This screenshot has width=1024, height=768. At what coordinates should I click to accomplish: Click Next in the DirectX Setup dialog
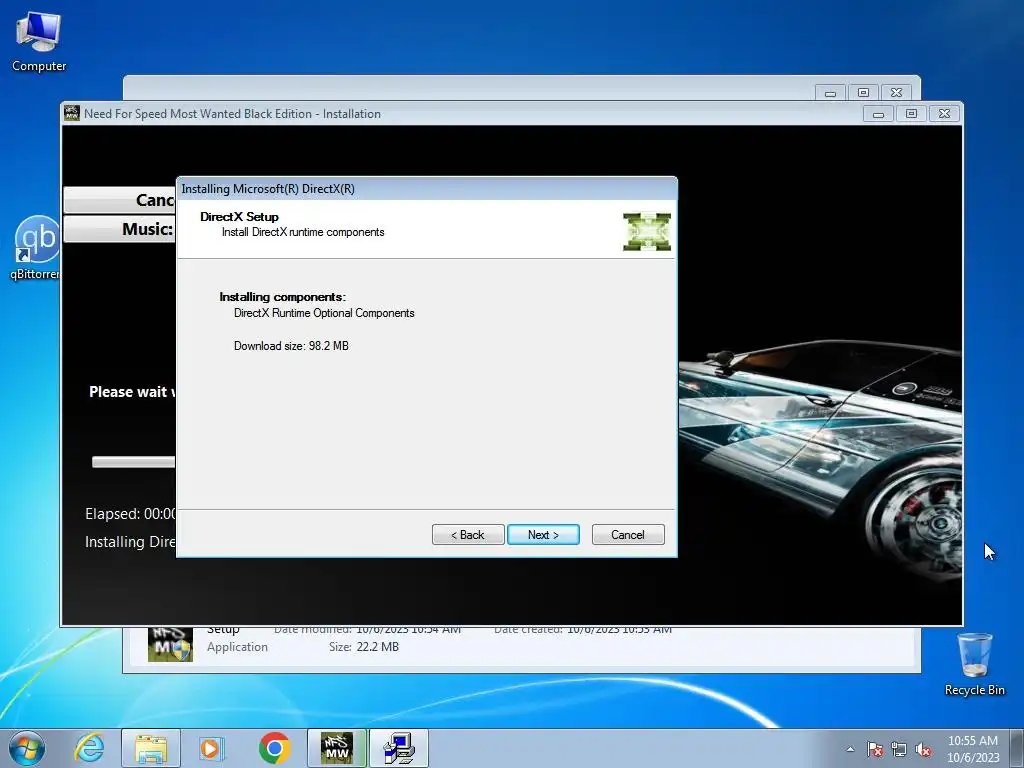click(x=543, y=534)
